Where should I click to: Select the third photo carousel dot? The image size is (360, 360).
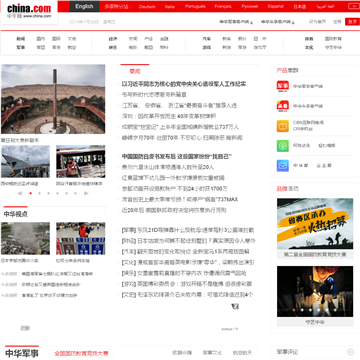[x=49, y=193]
